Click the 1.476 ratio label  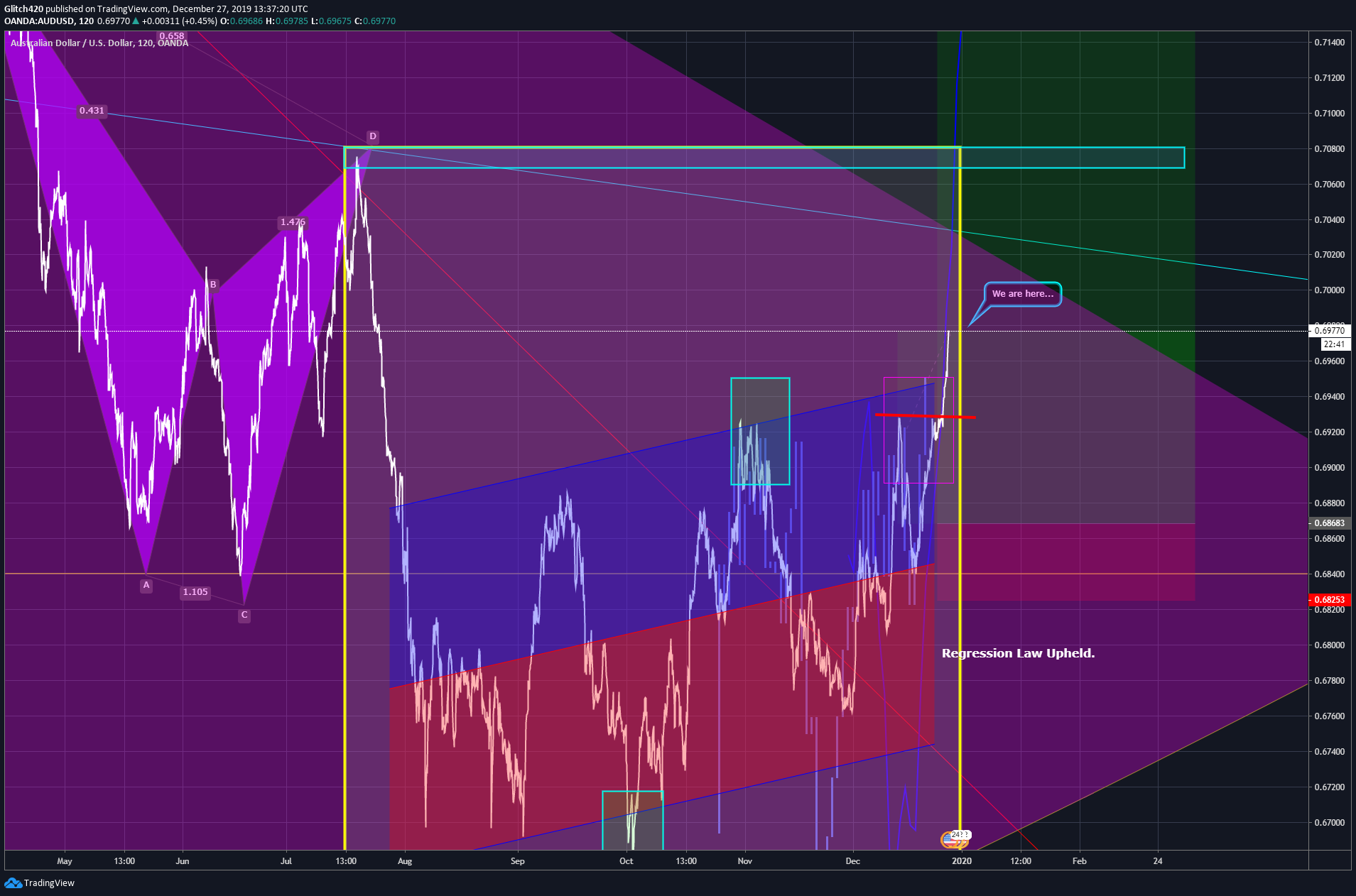(293, 222)
